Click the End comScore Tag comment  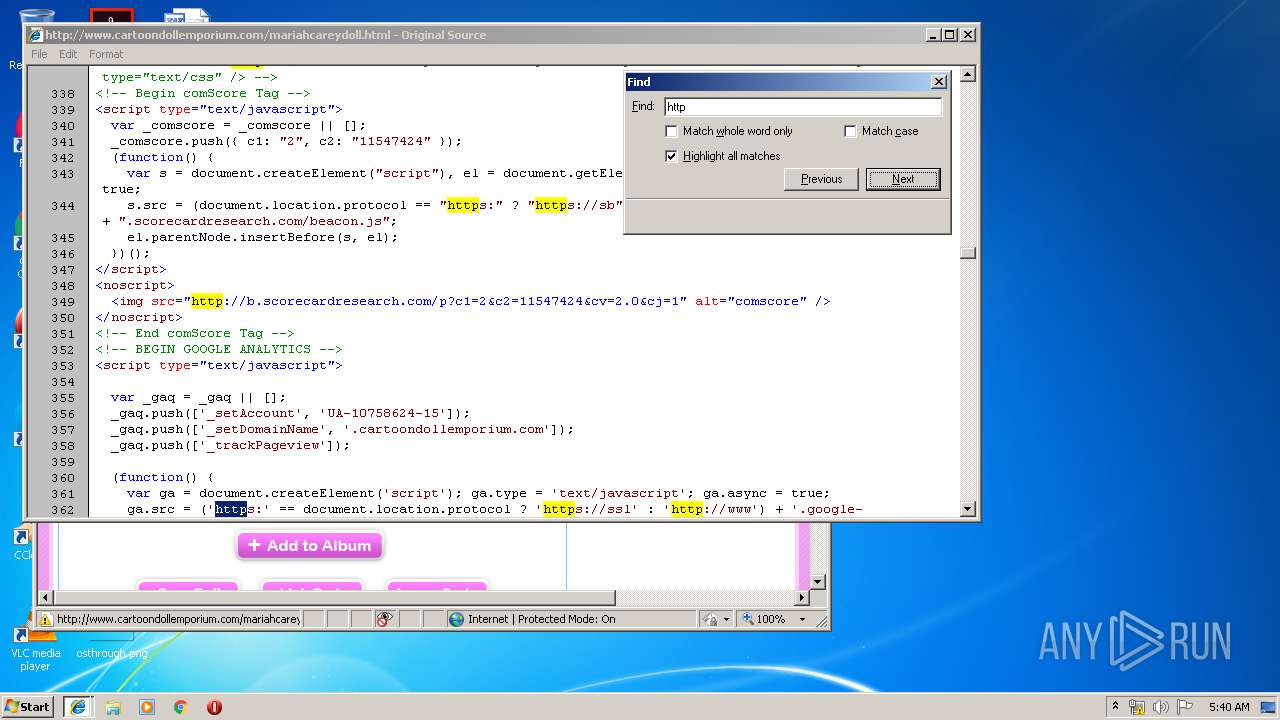click(195, 333)
